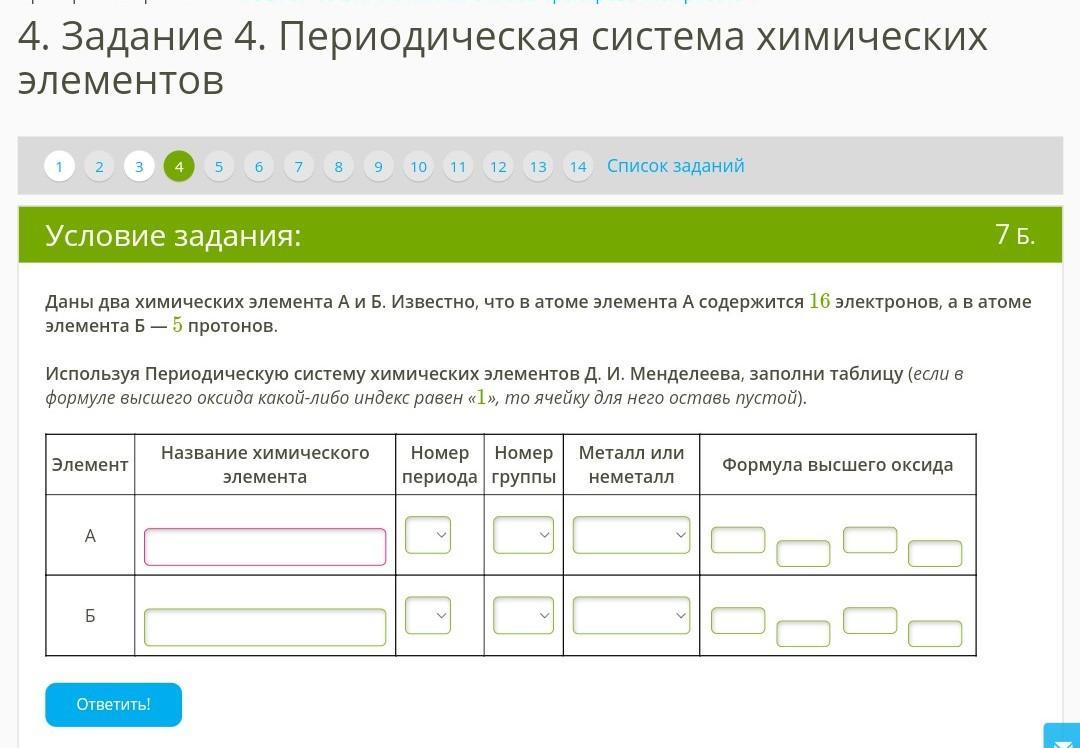Click second oxide symbol box for element Б
Viewport: 1080px width, 748px height.
point(870,621)
